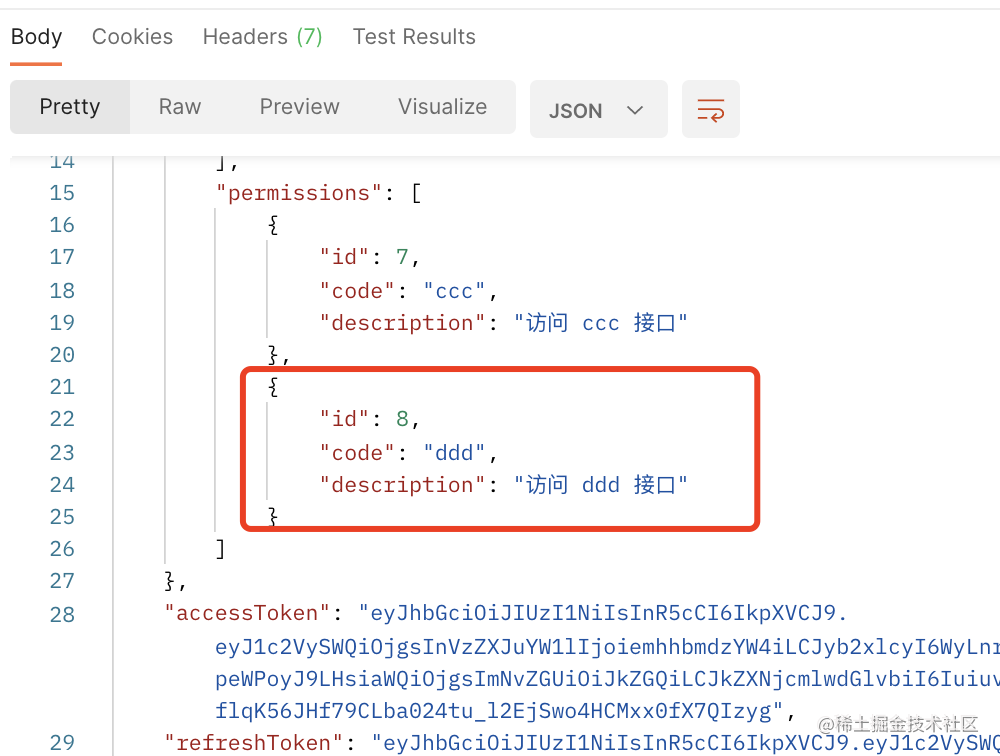1000x756 pixels.
Task: Open the Visualize view
Action: tap(442, 107)
